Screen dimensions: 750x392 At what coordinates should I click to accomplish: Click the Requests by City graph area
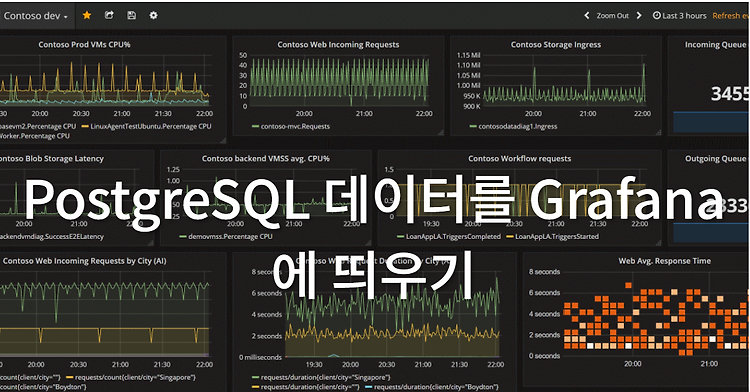pos(104,315)
